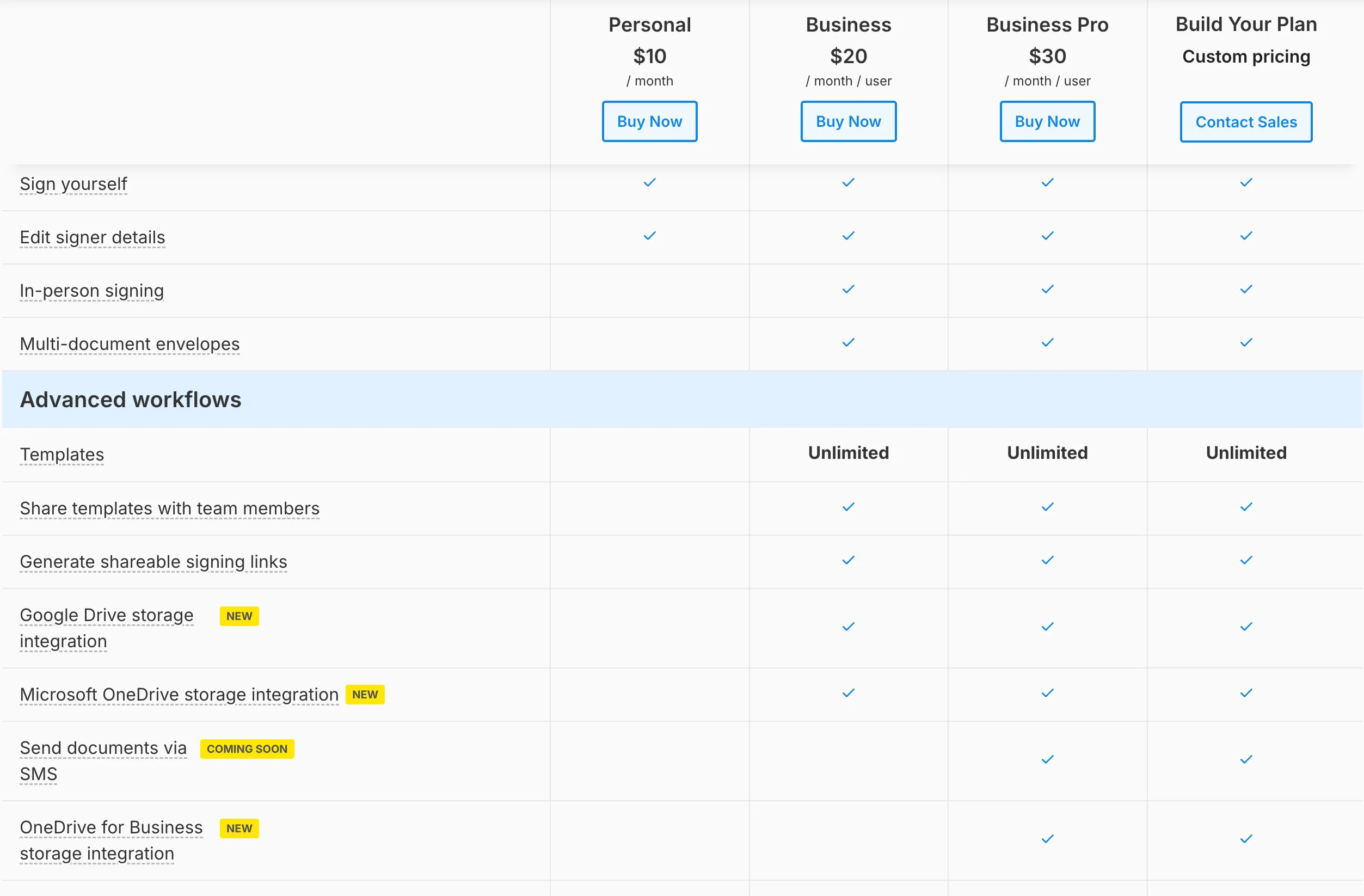Image resolution: width=1364 pixels, height=896 pixels.
Task: Click Microsoft OneDrive storage integration label
Action: (179, 694)
